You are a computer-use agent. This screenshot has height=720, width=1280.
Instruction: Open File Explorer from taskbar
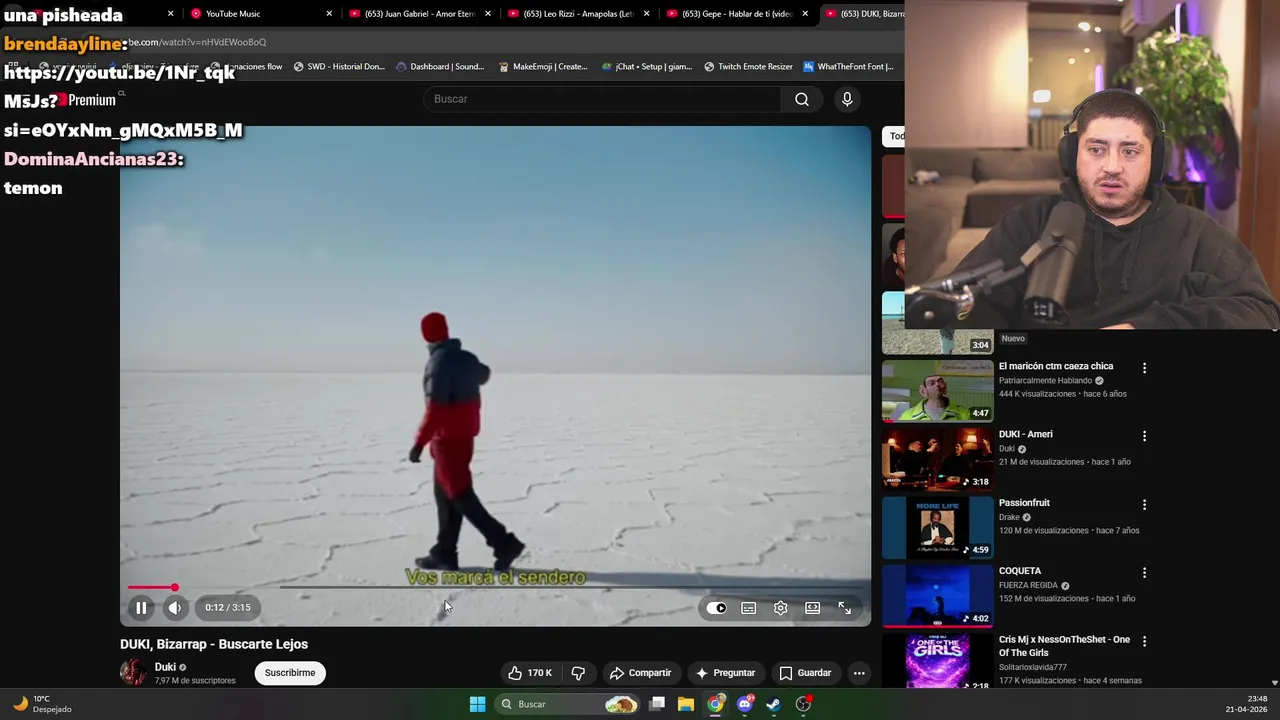[686, 704]
